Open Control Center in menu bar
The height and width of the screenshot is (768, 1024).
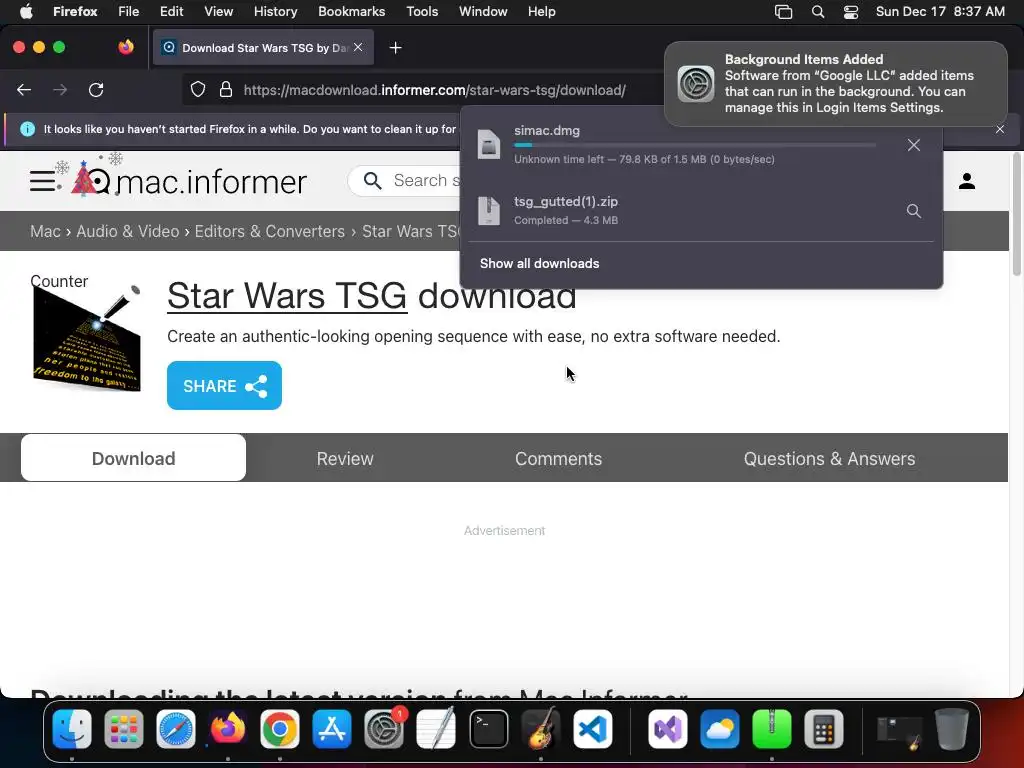point(850,12)
